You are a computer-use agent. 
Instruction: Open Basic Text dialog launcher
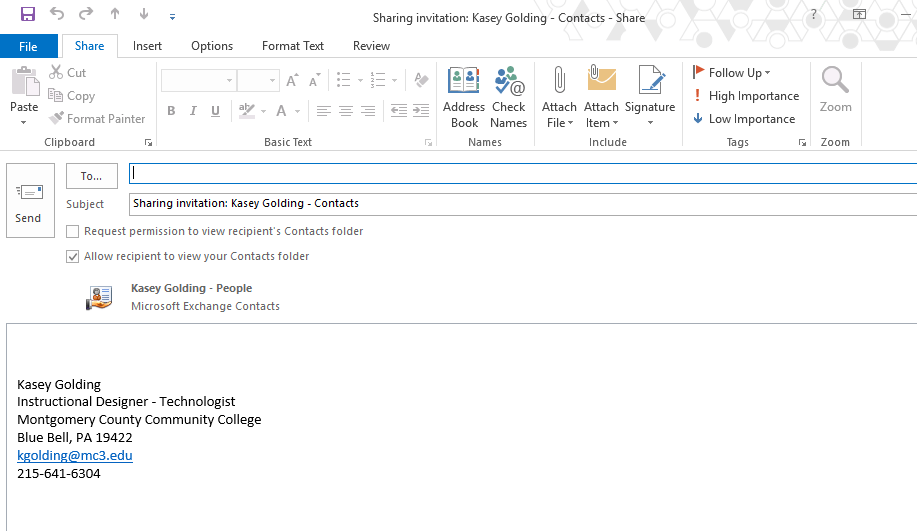pyautogui.click(x=429, y=143)
